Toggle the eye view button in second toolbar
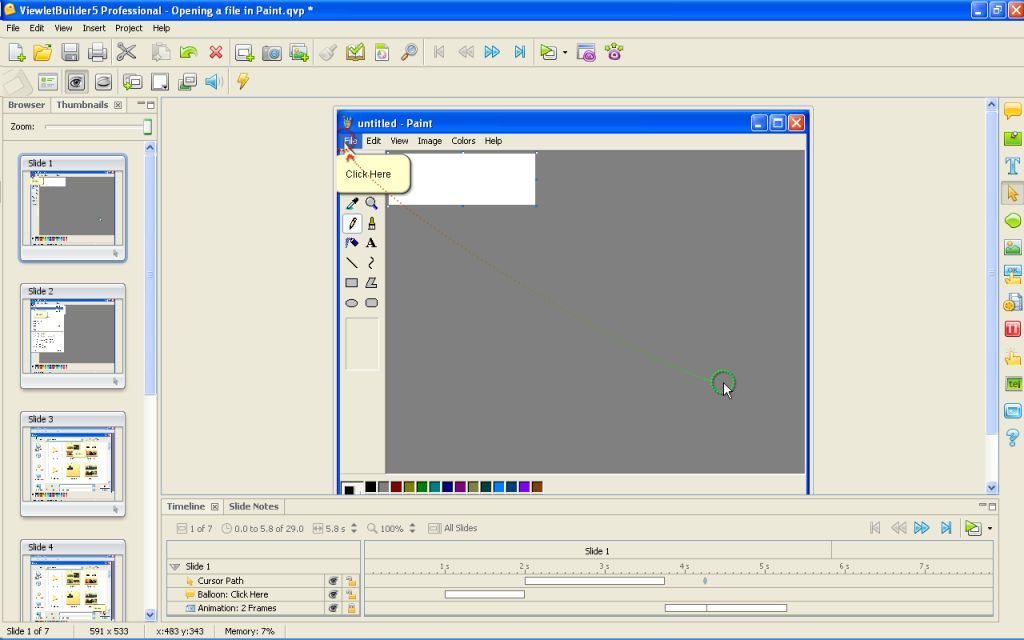Image resolution: width=1024 pixels, height=640 pixels. pos(76,82)
